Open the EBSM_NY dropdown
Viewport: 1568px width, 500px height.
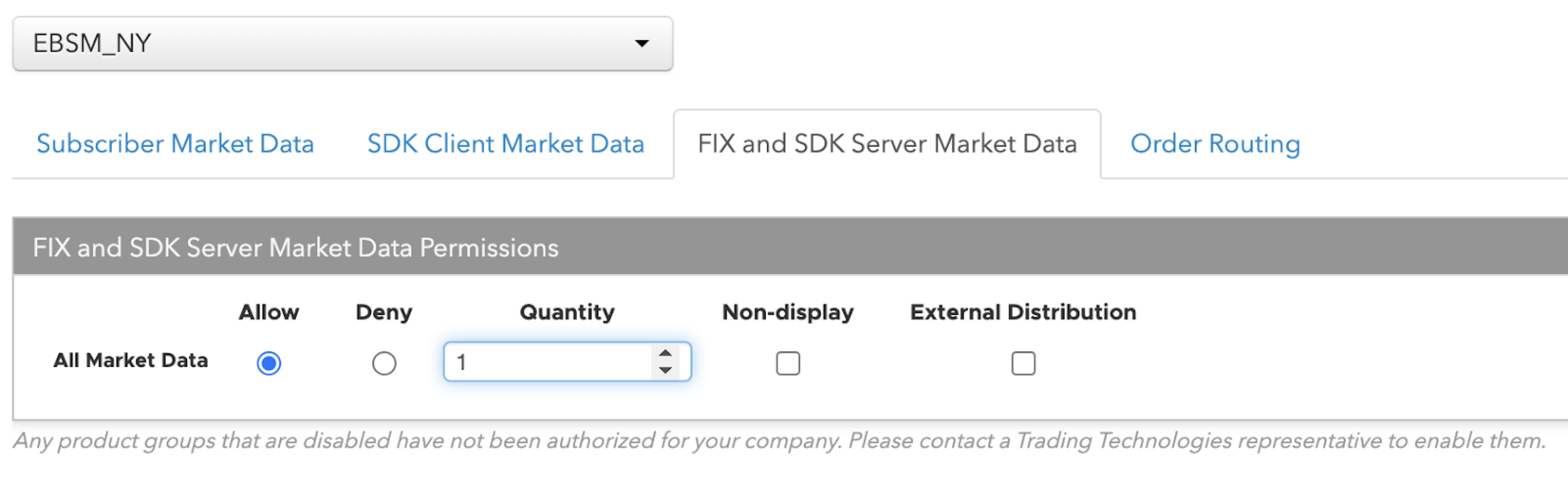pos(343,43)
